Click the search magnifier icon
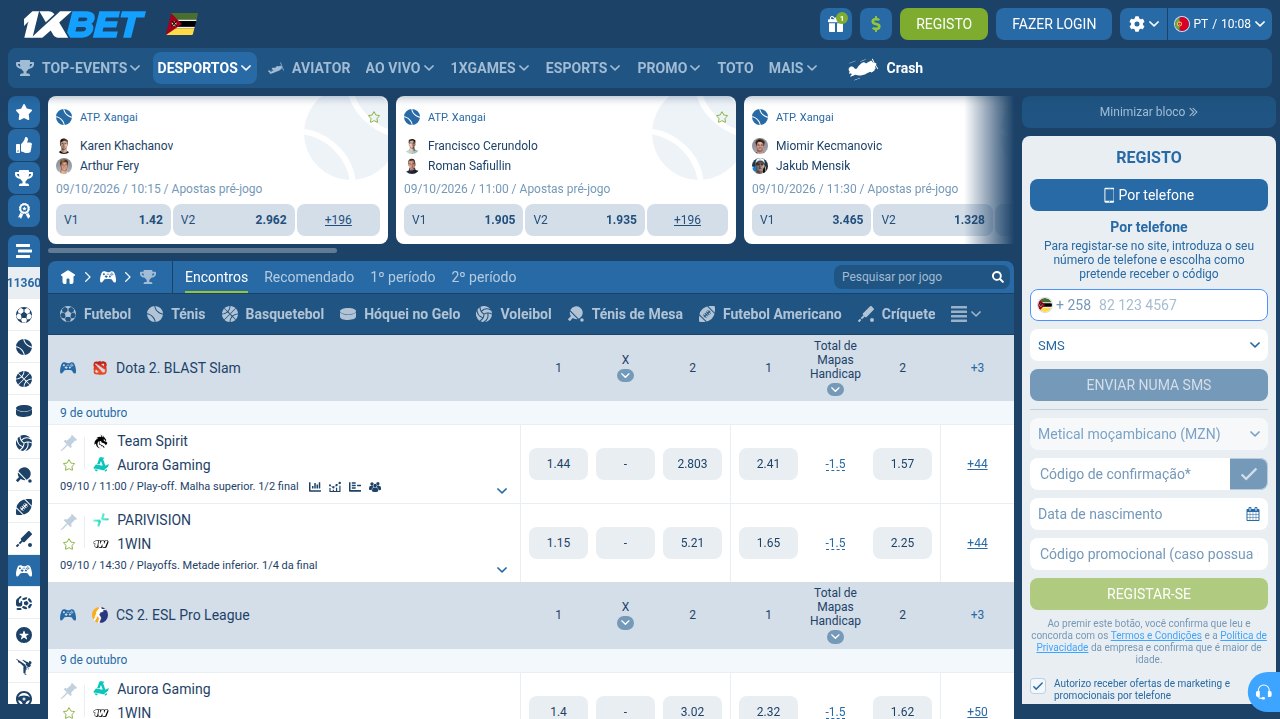This screenshot has width=1280, height=719. click(997, 277)
